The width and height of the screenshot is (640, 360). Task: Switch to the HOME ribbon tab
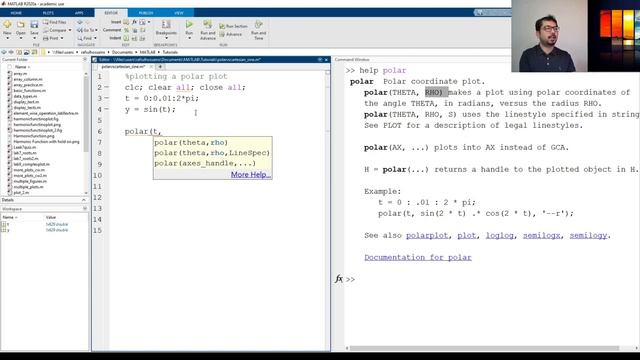(16, 13)
